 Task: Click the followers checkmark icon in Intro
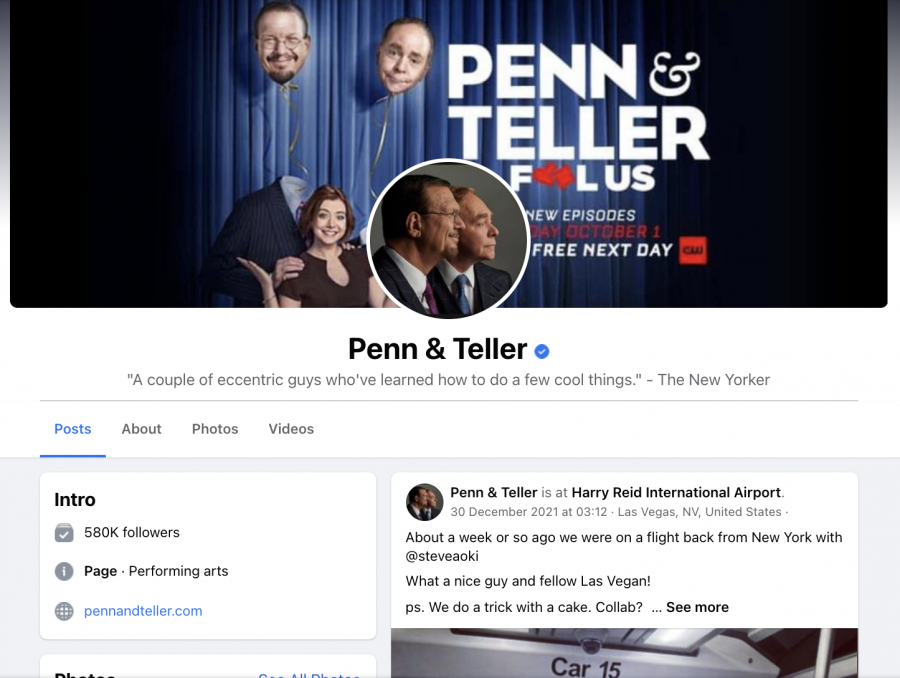tap(64, 533)
